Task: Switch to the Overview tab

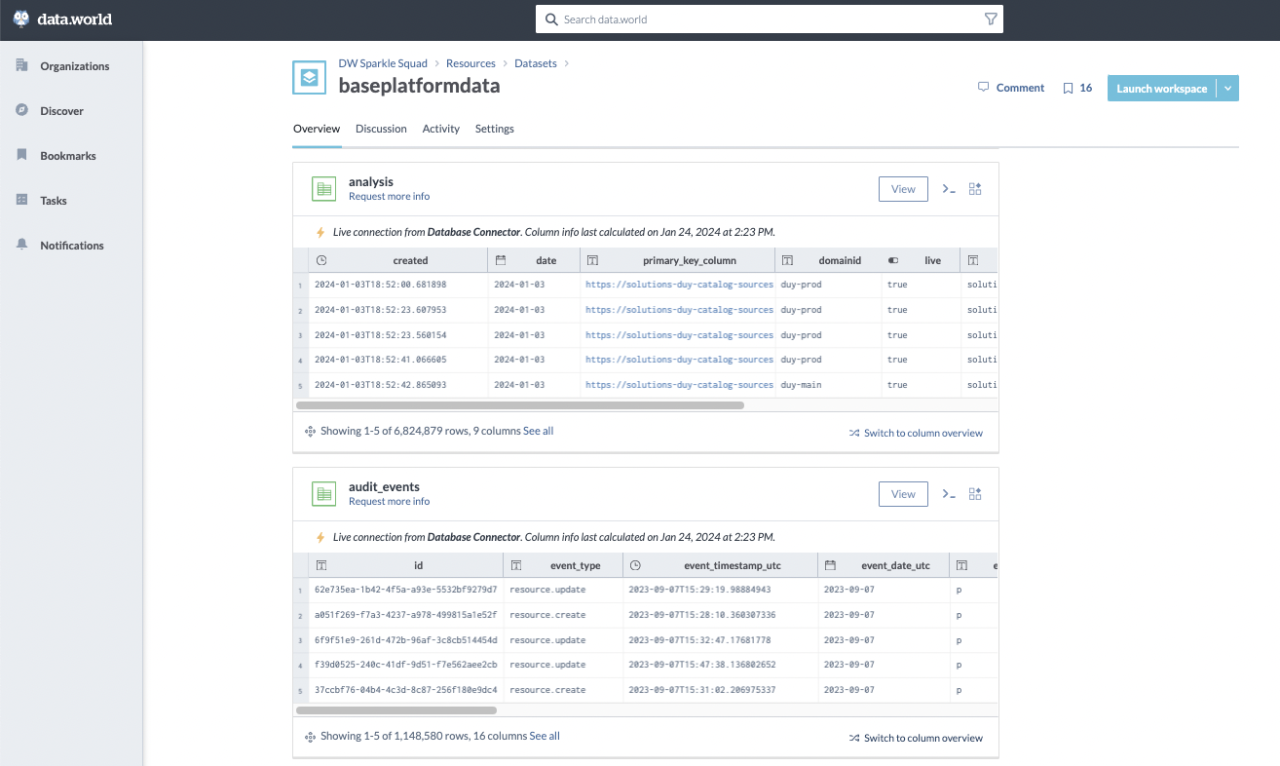Action: click(316, 129)
